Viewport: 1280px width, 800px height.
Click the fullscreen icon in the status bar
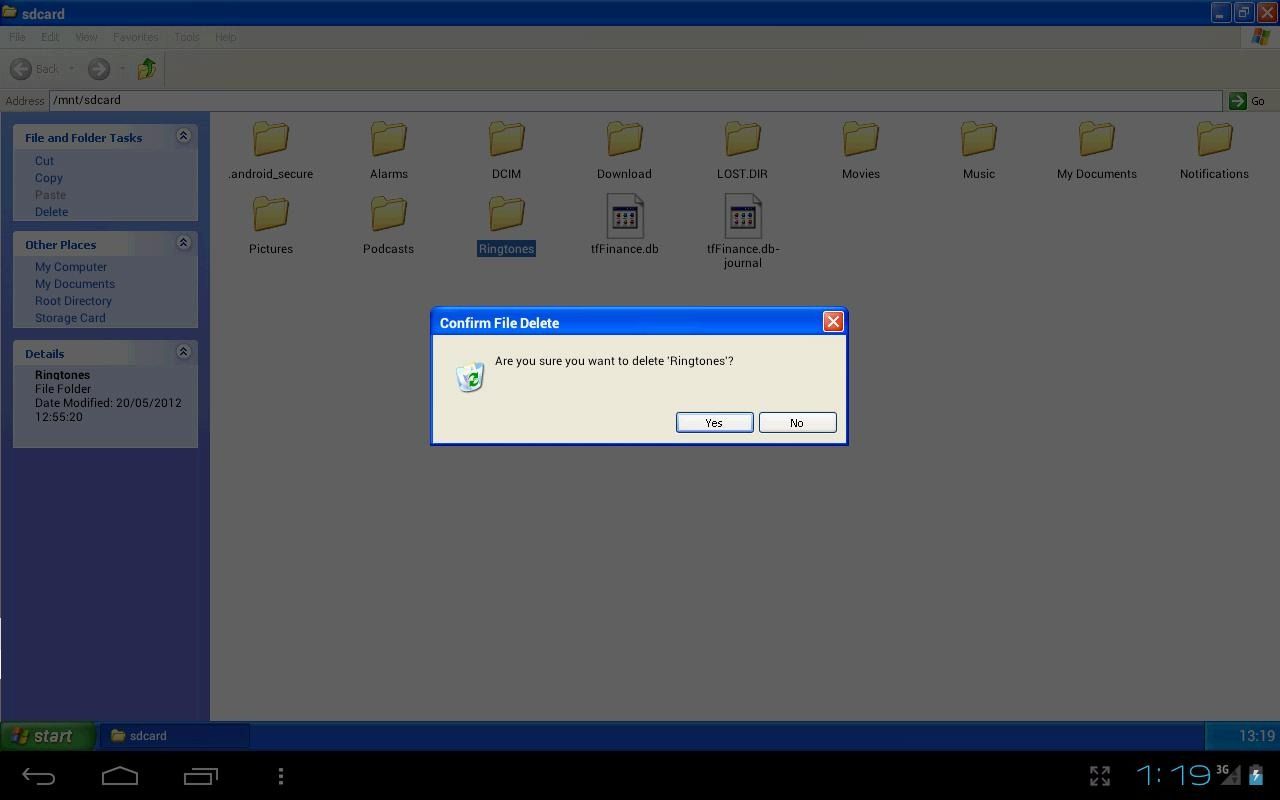(1099, 775)
